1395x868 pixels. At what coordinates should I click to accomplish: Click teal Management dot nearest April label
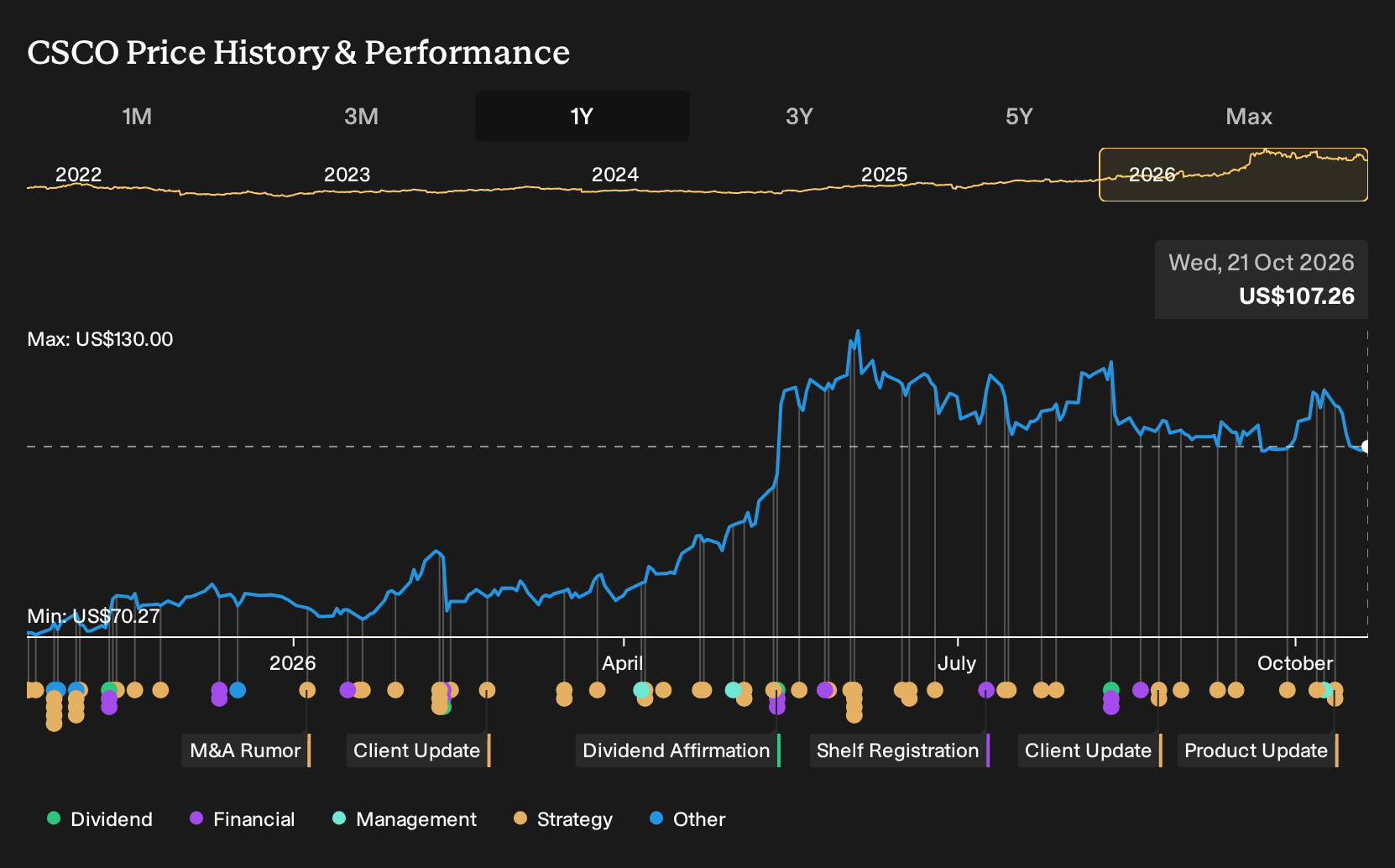(641, 690)
